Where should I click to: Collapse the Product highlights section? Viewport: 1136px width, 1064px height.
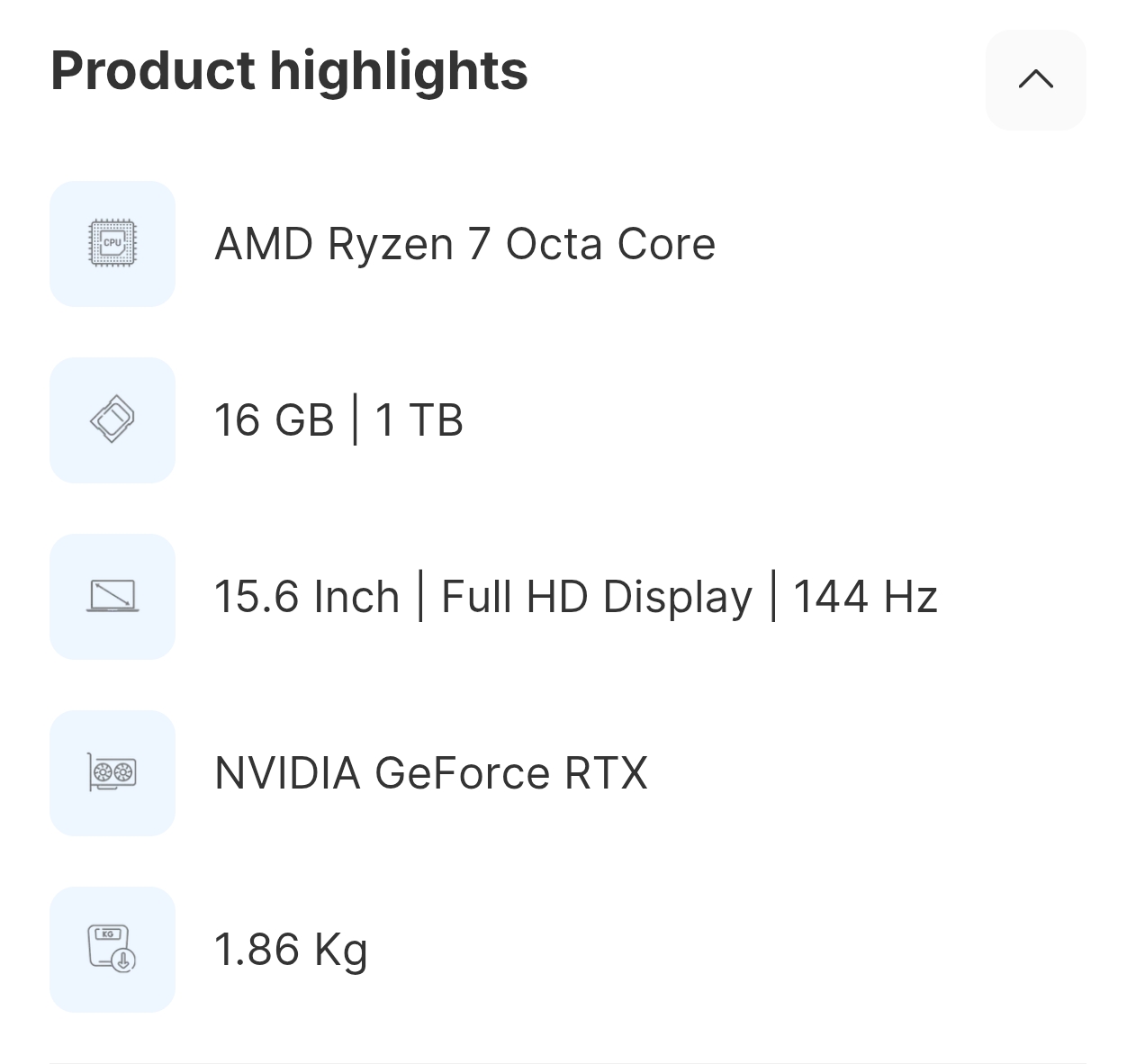click(x=1035, y=79)
